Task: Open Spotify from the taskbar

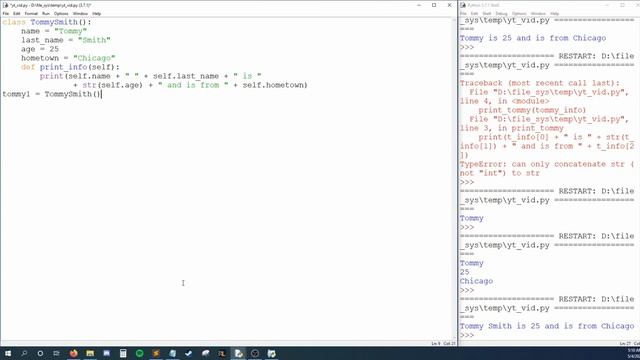Action: point(140,353)
